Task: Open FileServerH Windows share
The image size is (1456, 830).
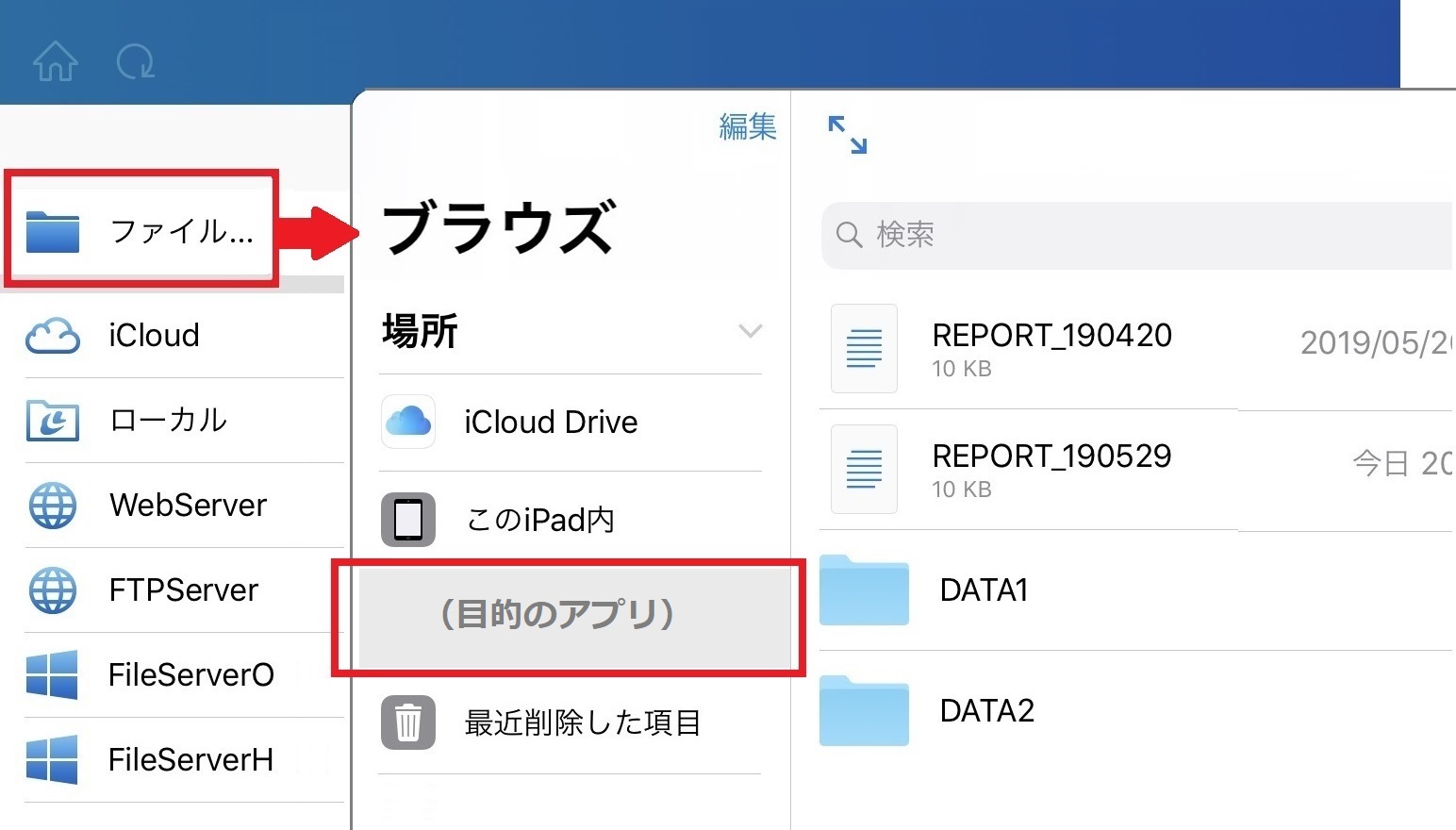Action: [190, 760]
